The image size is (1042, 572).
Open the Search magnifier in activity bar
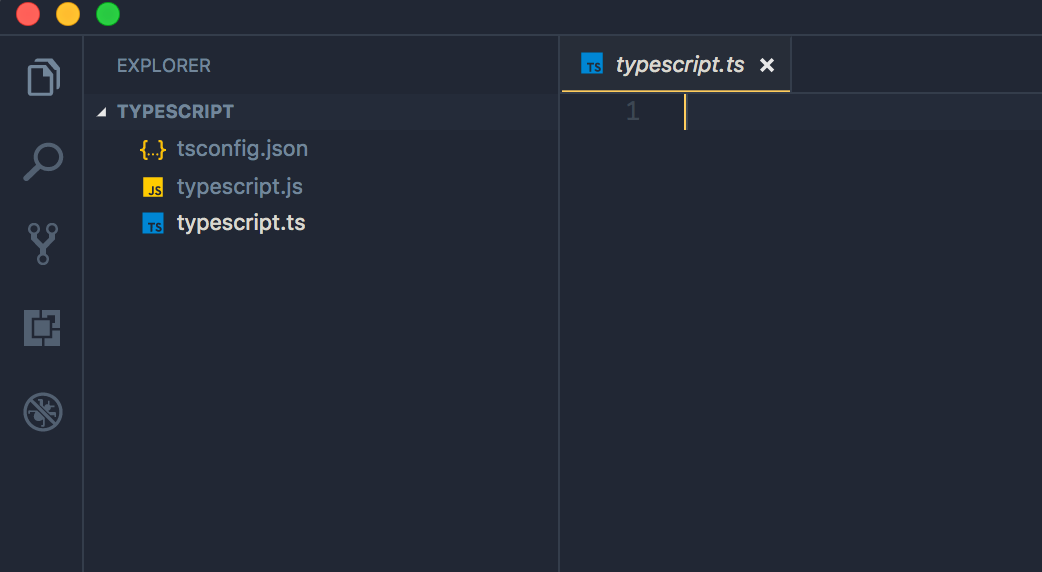click(43, 161)
